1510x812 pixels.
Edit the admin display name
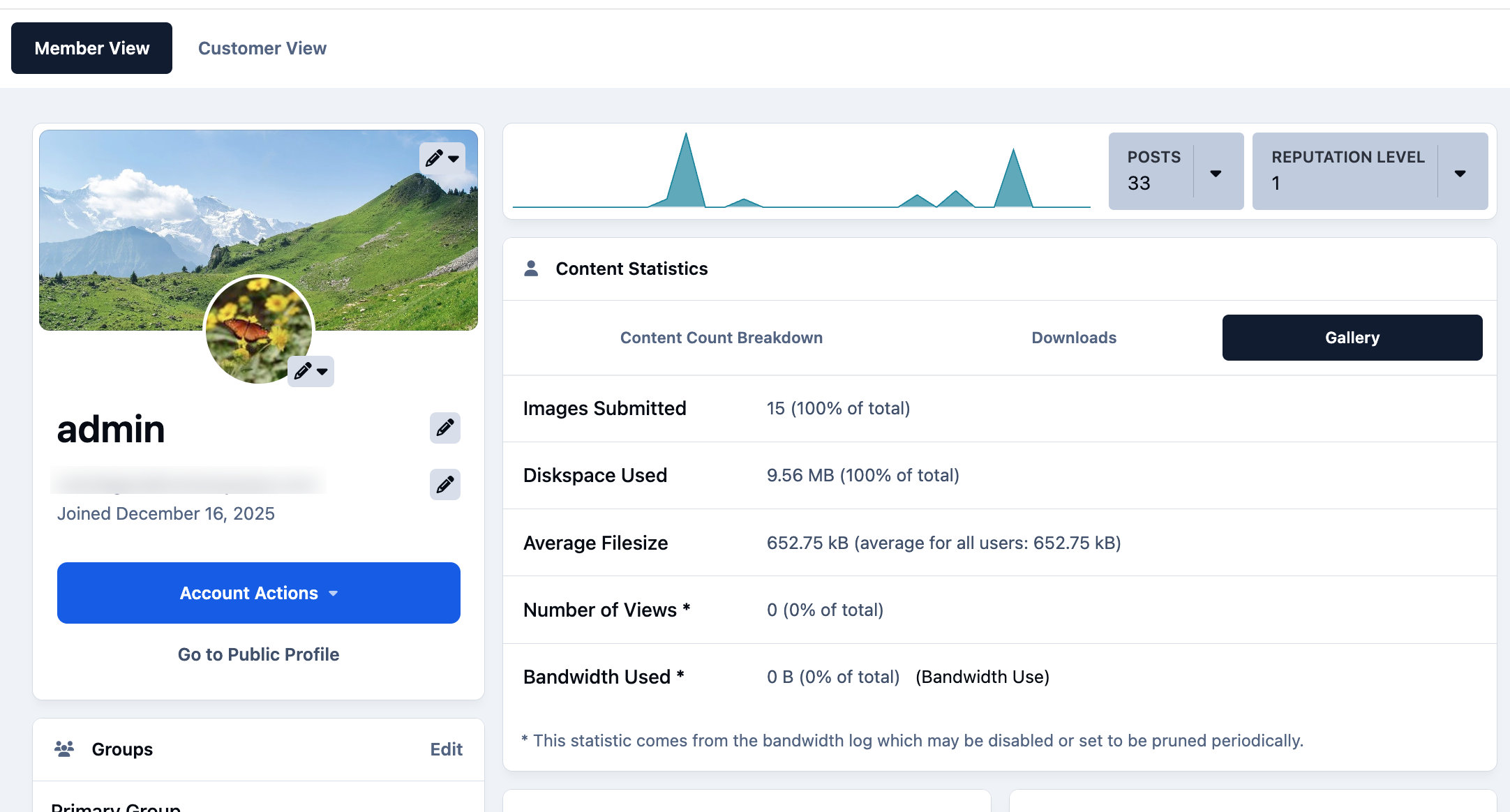point(445,428)
